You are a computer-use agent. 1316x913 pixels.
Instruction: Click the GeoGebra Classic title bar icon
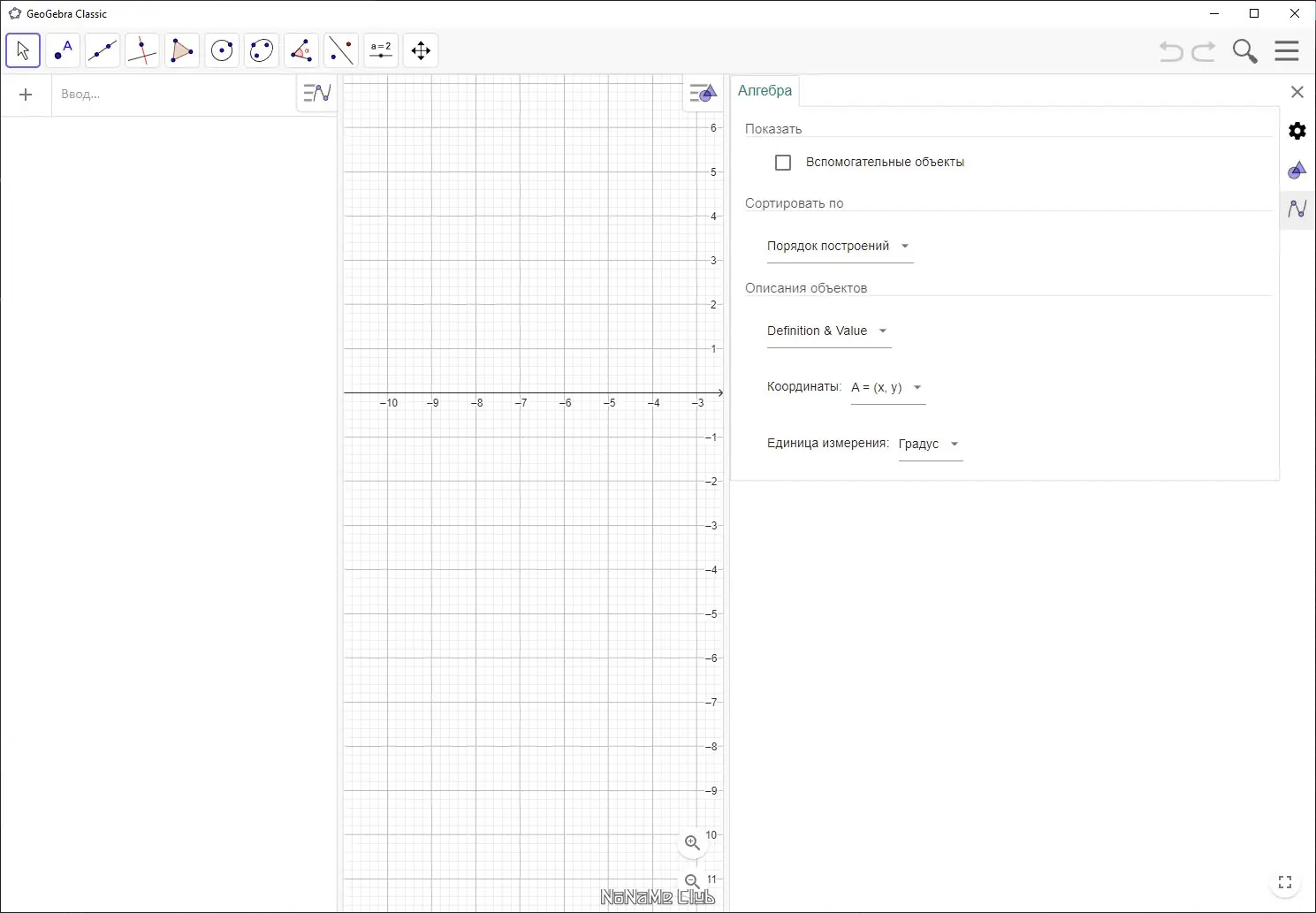(15, 13)
